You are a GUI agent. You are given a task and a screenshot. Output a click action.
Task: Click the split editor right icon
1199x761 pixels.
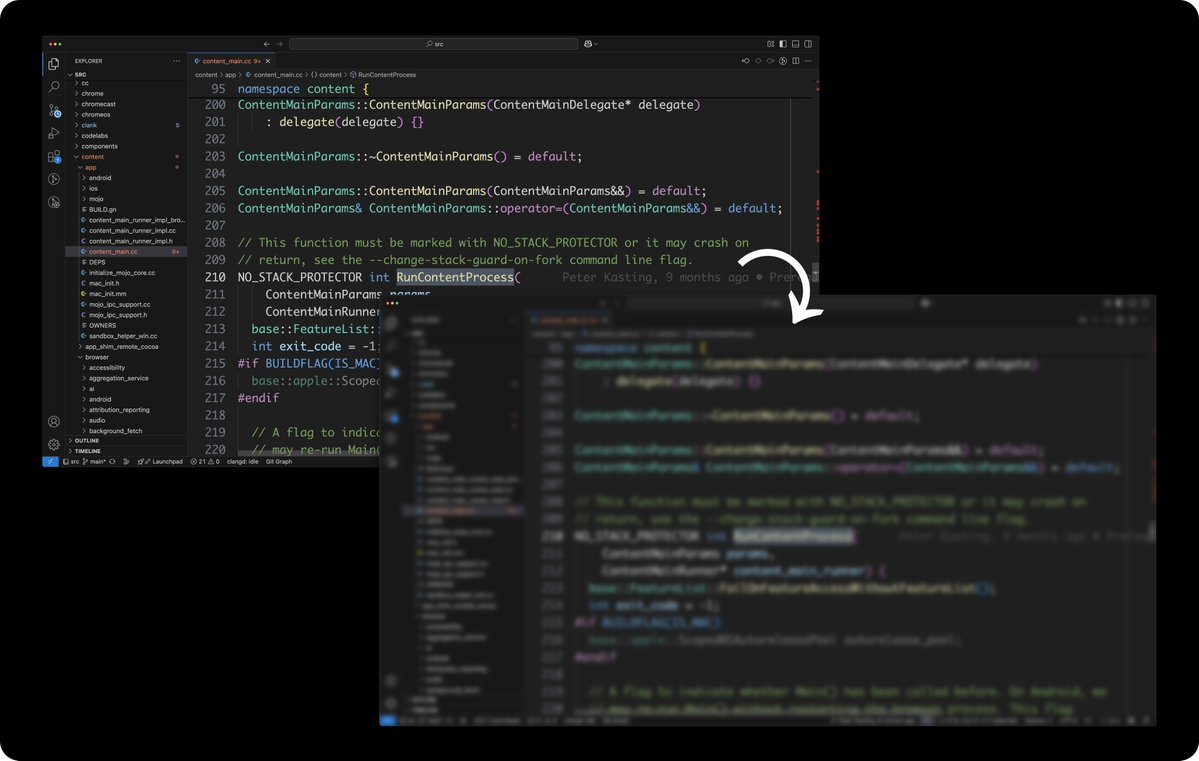pos(795,61)
